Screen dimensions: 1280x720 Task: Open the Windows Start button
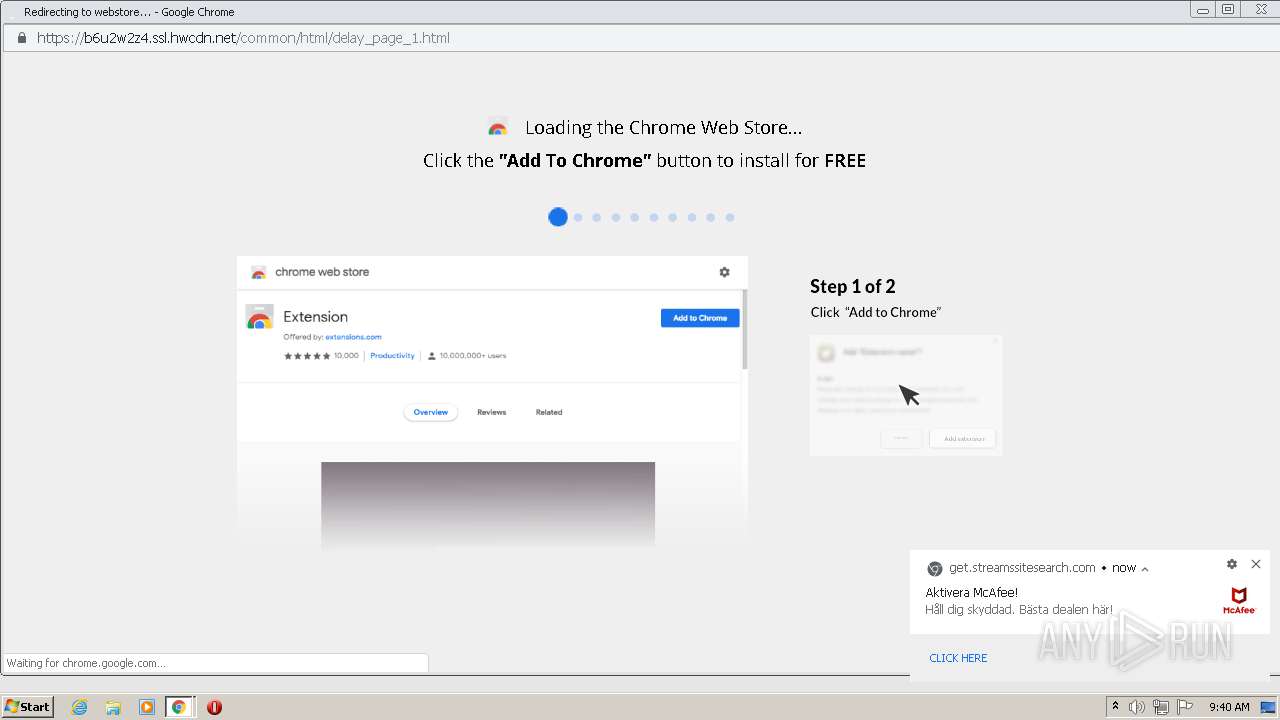[28, 706]
